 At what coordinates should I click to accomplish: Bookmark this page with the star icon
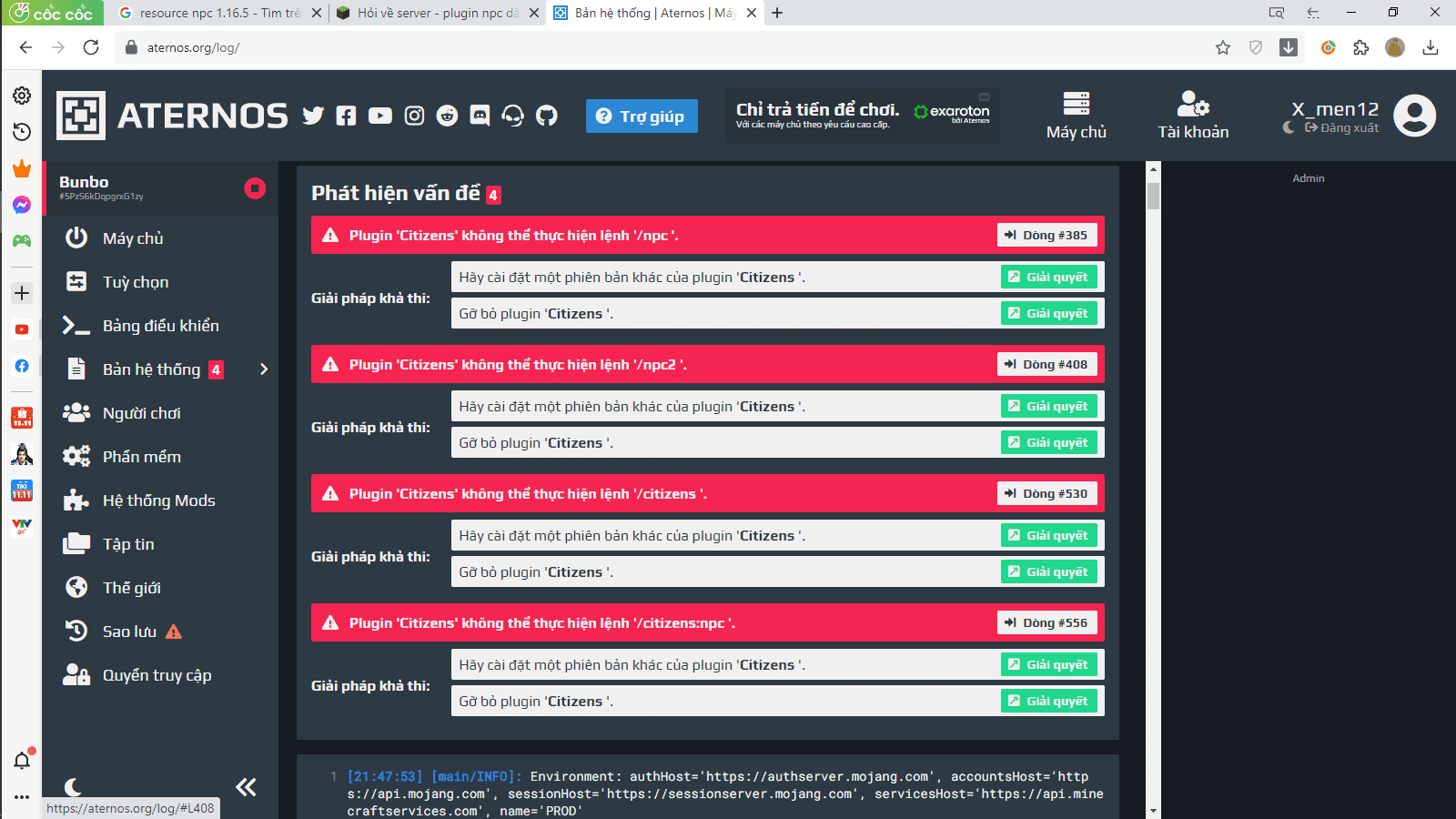[1223, 47]
